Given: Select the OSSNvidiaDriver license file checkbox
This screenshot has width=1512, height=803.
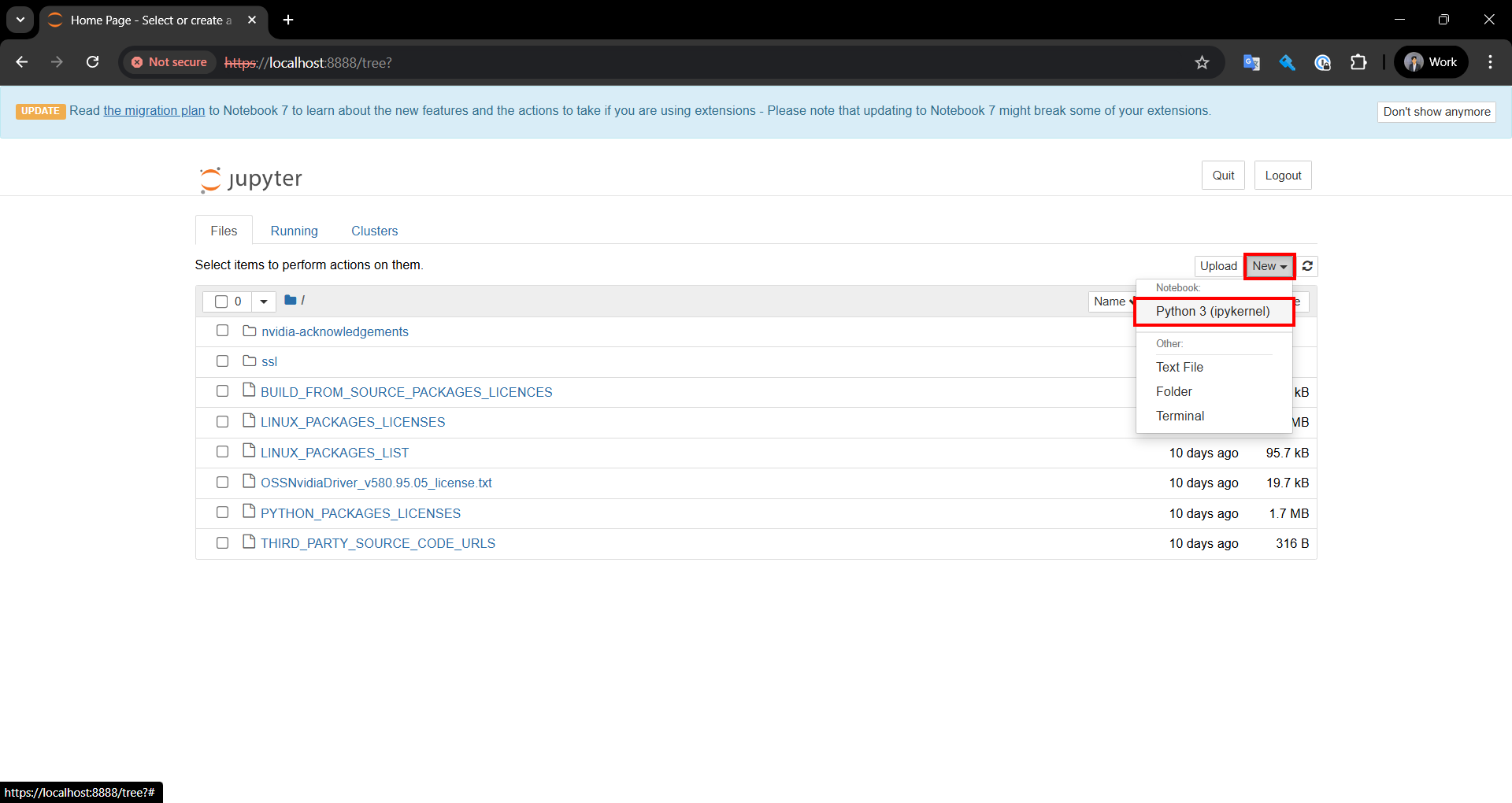Looking at the screenshot, I should click(222, 482).
